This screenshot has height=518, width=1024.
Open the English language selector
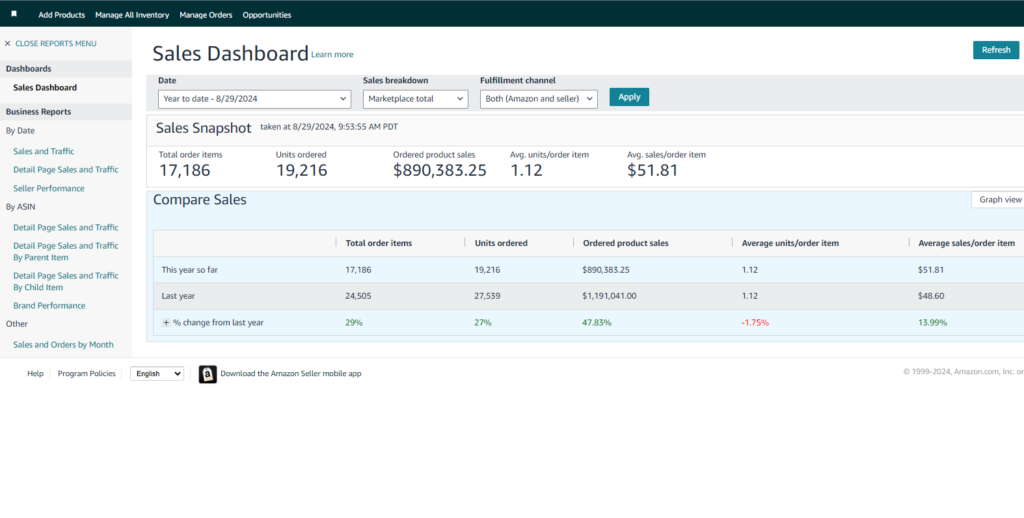157,374
